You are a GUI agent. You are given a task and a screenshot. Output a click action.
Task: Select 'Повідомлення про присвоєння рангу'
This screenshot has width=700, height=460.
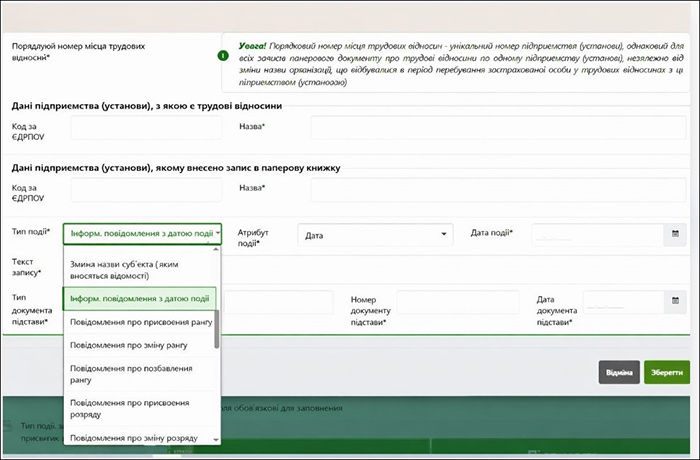[140, 322]
